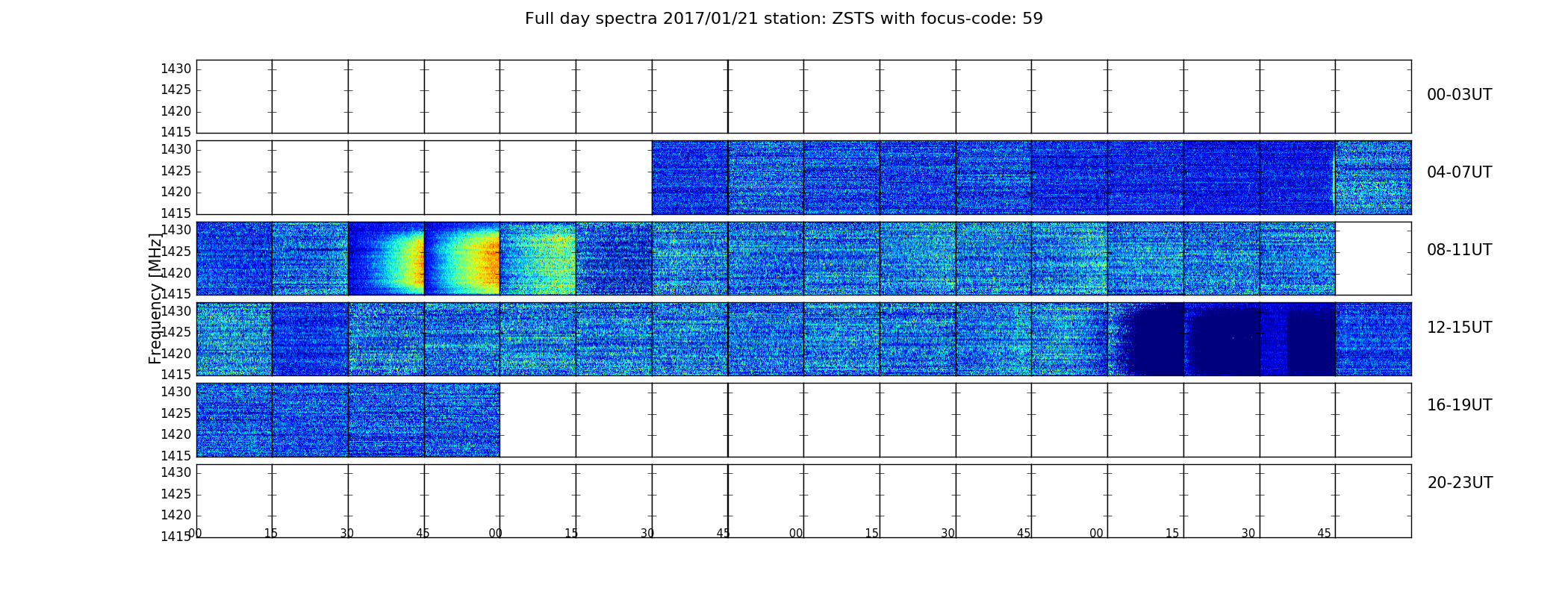1568x597 pixels.
Task: Click the 1425 tick of the 20-23UT row
Action: coord(176,494)
